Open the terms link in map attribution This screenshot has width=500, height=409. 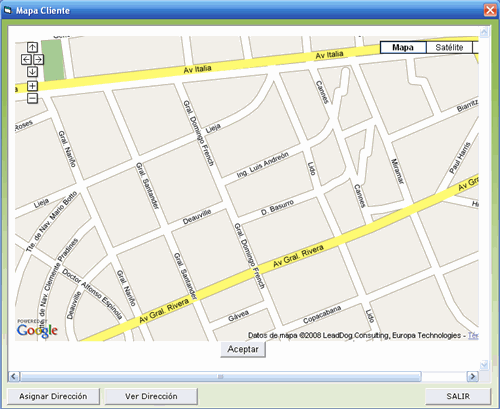pyautogui.click(x=473, y=335)
